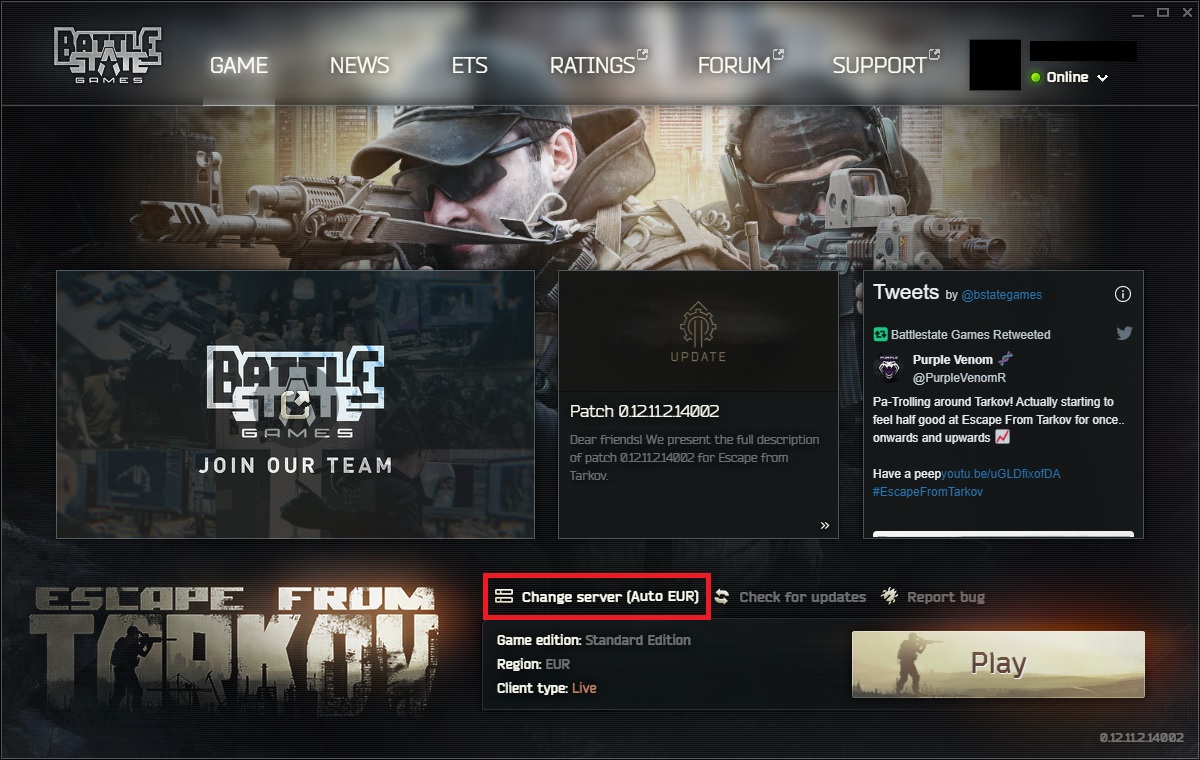Click the blacked-out profile avatar

995,65
